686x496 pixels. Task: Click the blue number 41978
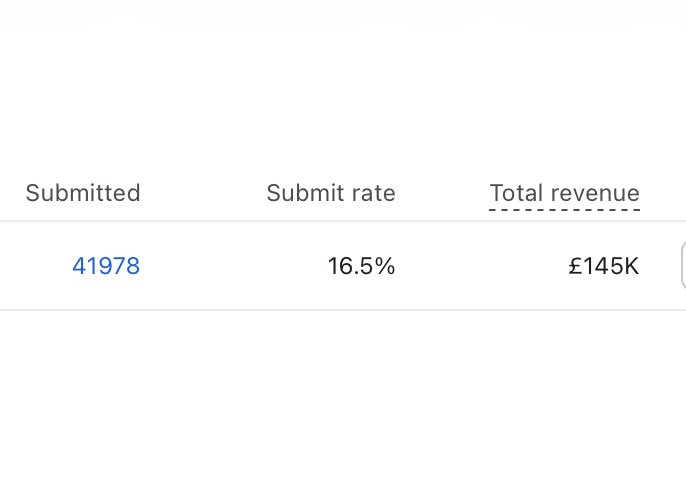point(106,266)
